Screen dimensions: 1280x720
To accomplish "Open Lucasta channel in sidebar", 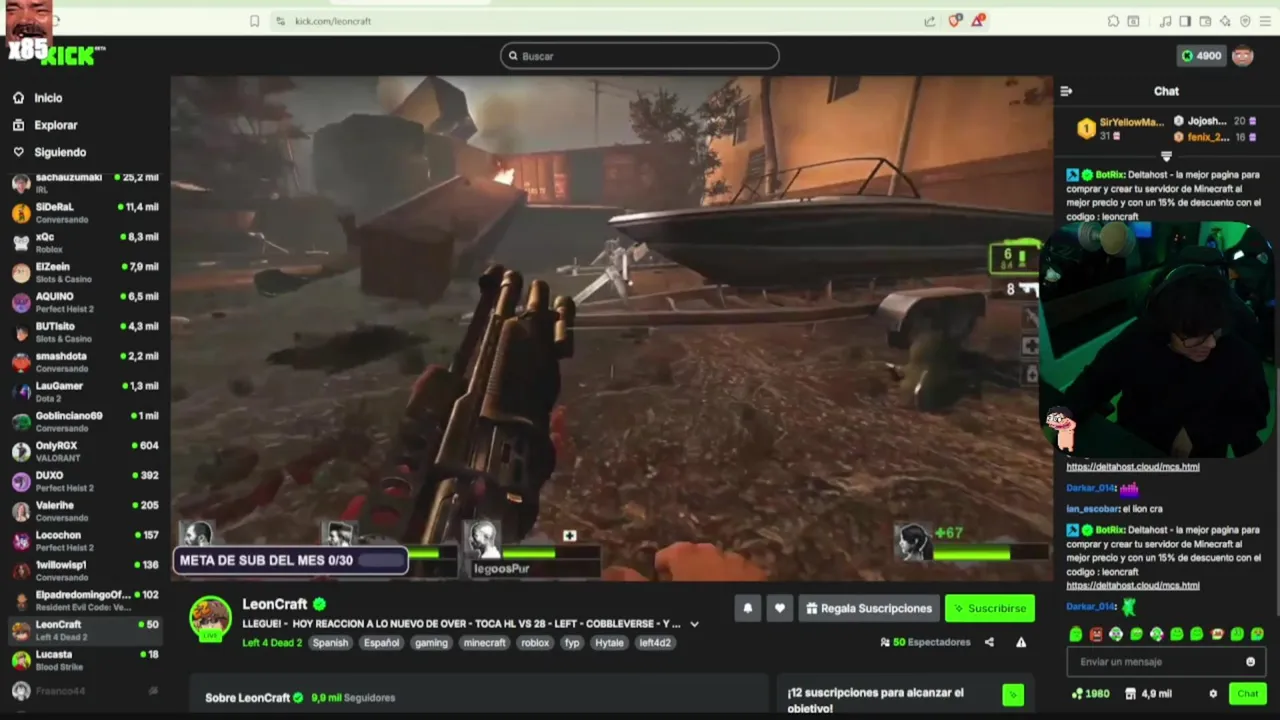I will (85, 660).
